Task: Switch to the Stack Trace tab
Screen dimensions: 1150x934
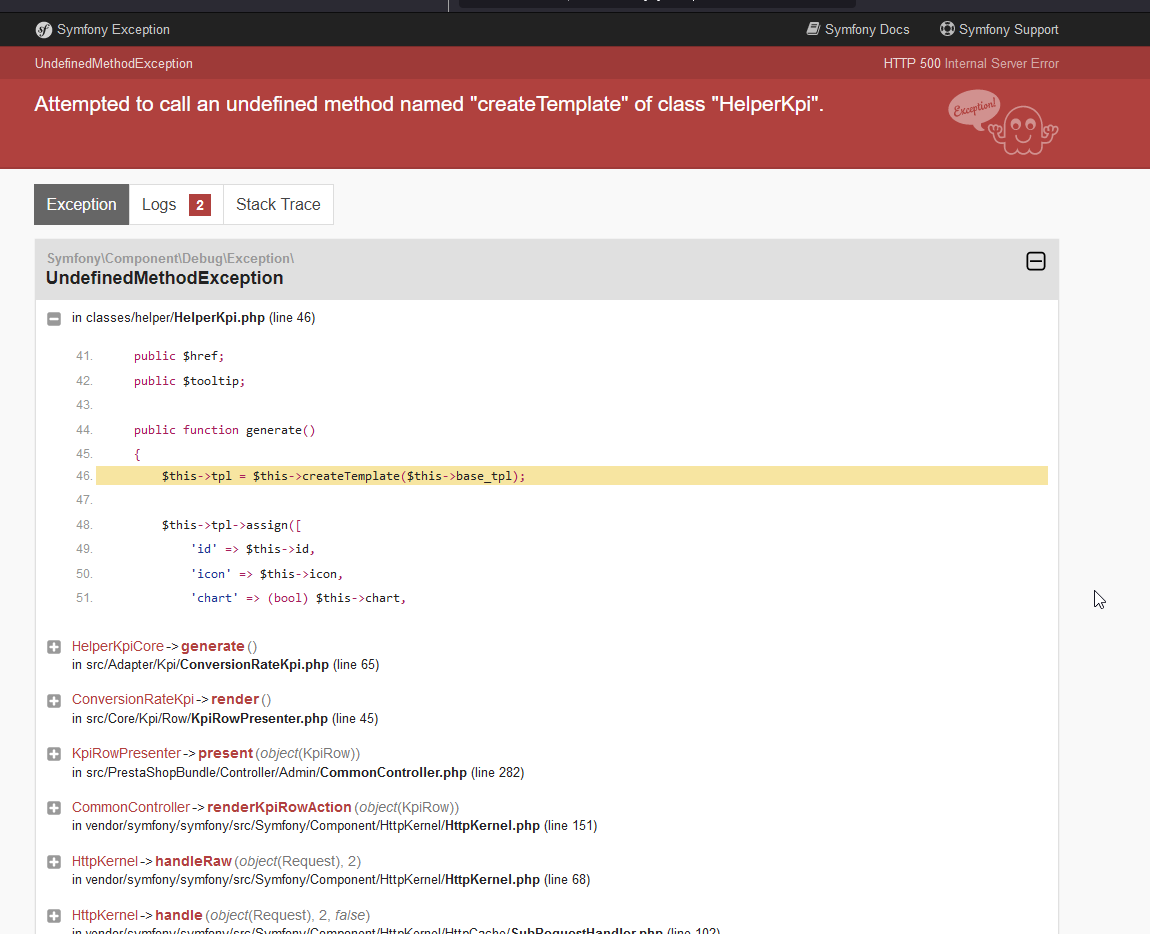Action: click(x=278, y=205)
